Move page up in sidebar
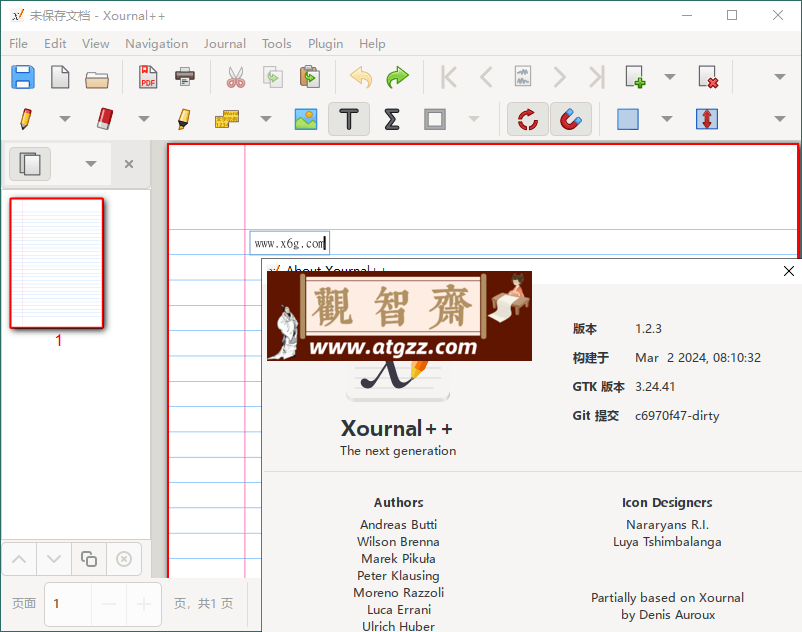 coord(19,559)
